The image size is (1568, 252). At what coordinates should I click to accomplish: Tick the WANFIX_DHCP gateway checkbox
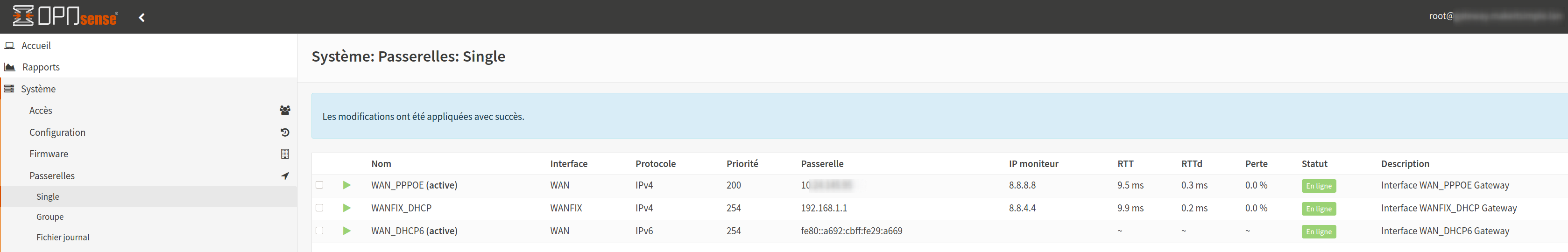pos(319,208)
